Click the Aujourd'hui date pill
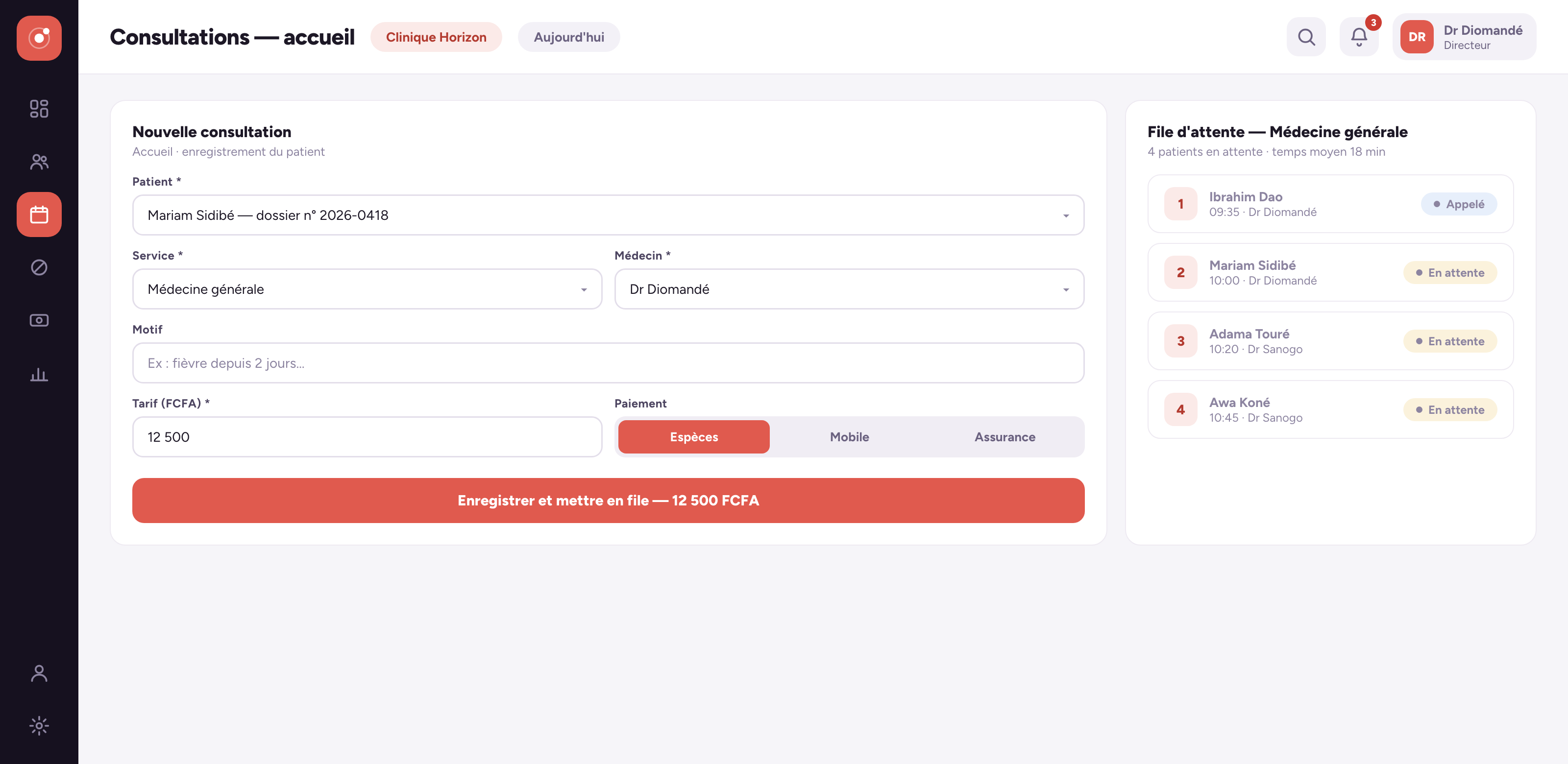The width and height of the screenshot is (1568, 764). 568,37
